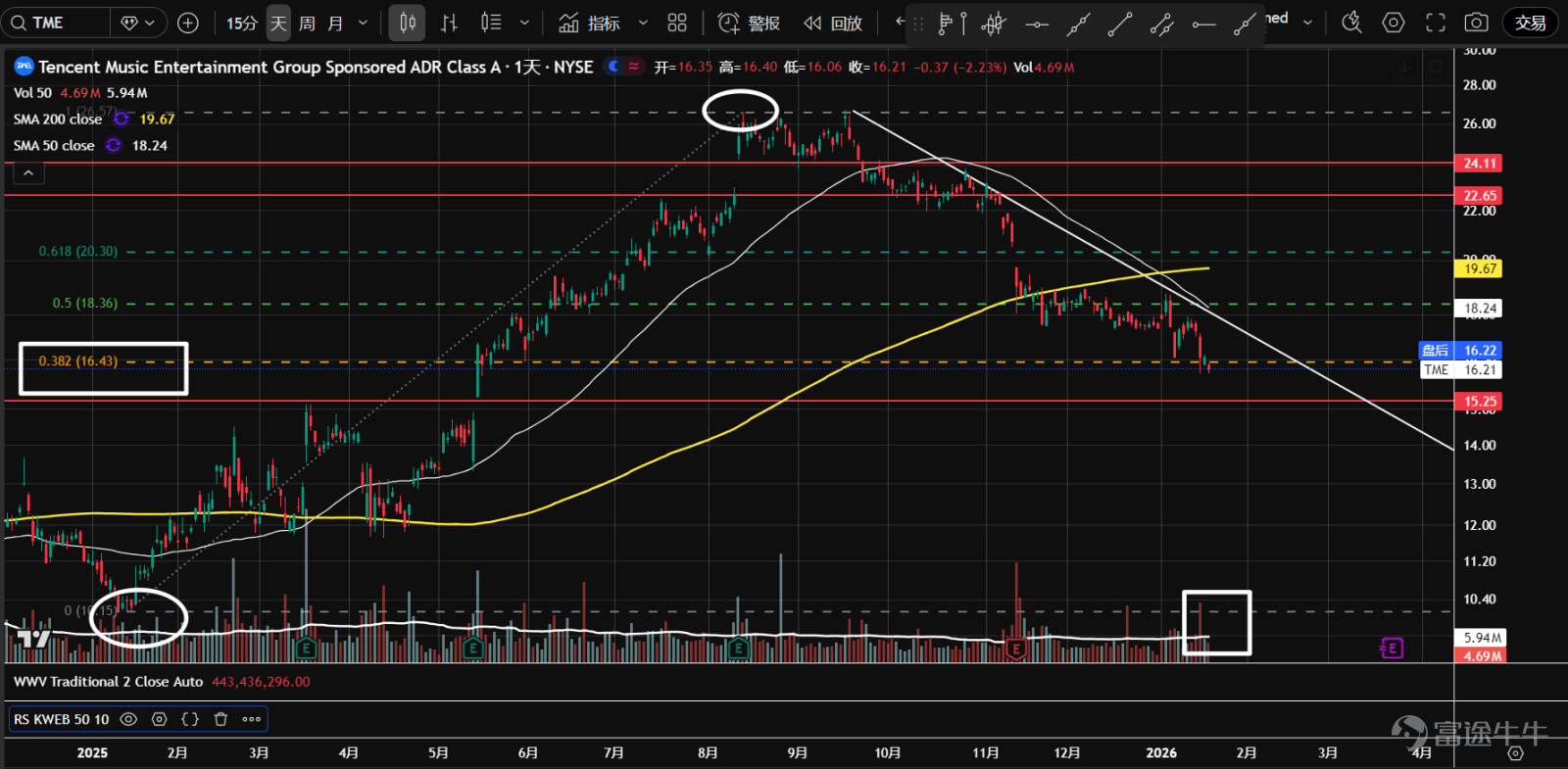Create a 警报 alert

[749, 23]
